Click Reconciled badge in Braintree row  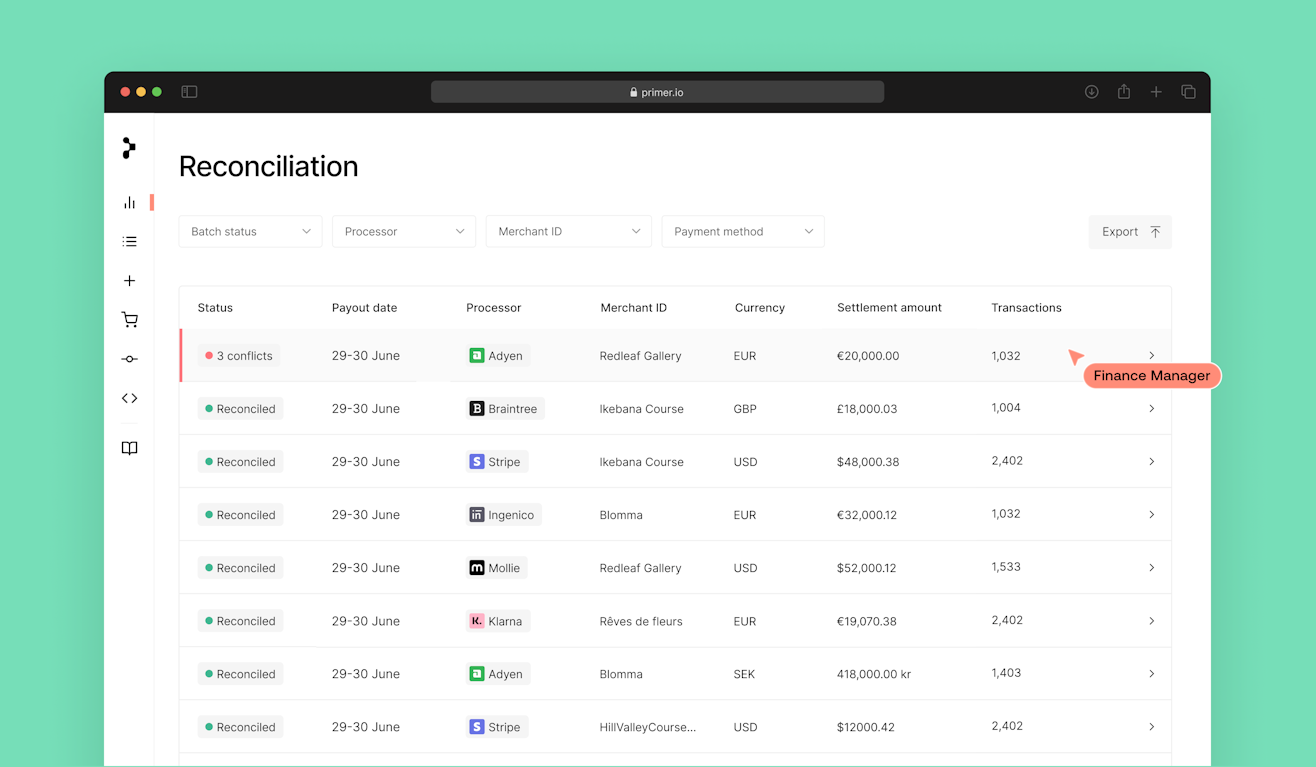[240, 409]
